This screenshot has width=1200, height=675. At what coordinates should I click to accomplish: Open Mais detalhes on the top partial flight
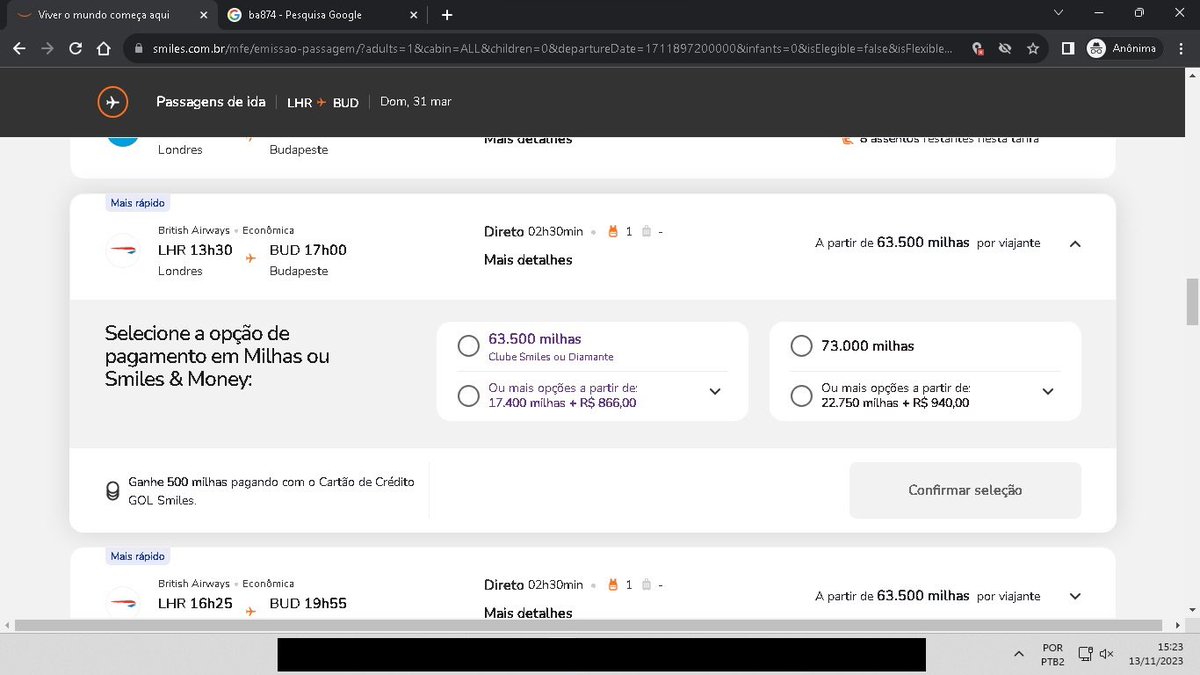(x=528, y=140)
